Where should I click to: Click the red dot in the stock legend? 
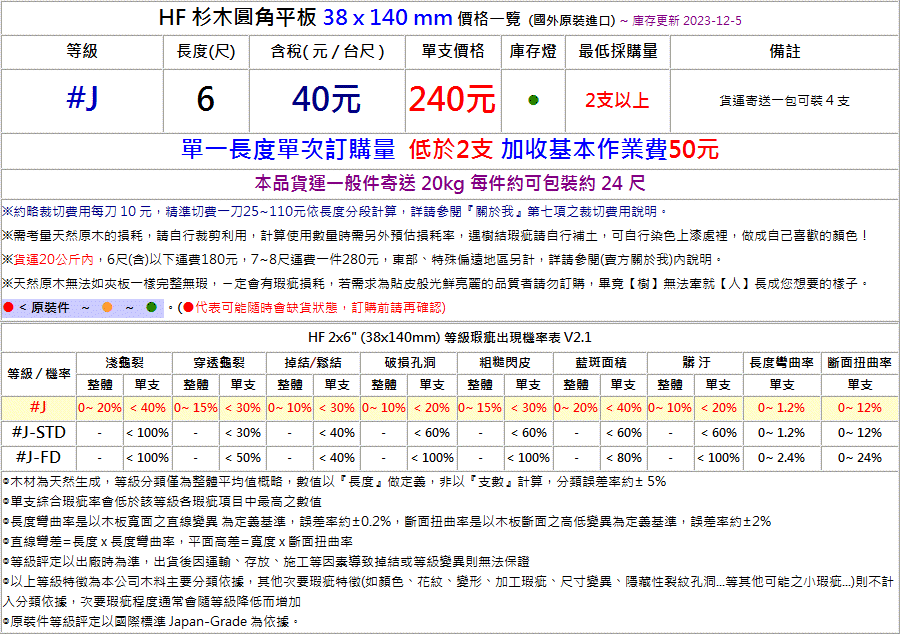click(x=8, y=307)
